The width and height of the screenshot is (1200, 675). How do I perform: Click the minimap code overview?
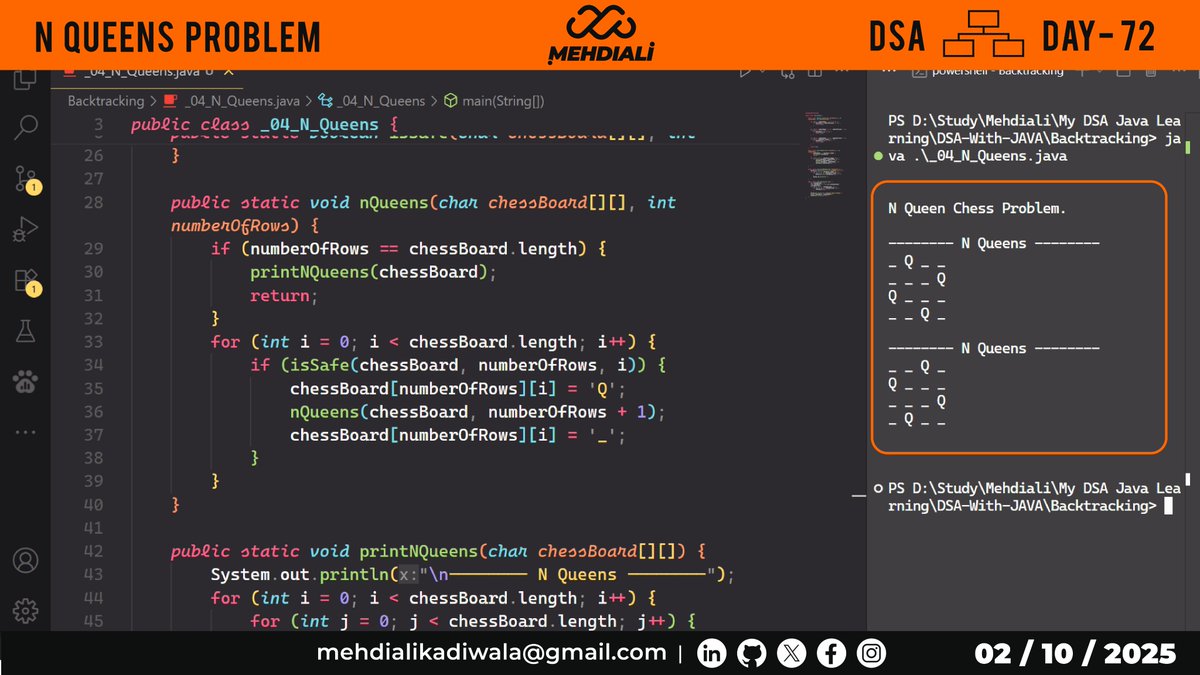click(x=826, y=155)
